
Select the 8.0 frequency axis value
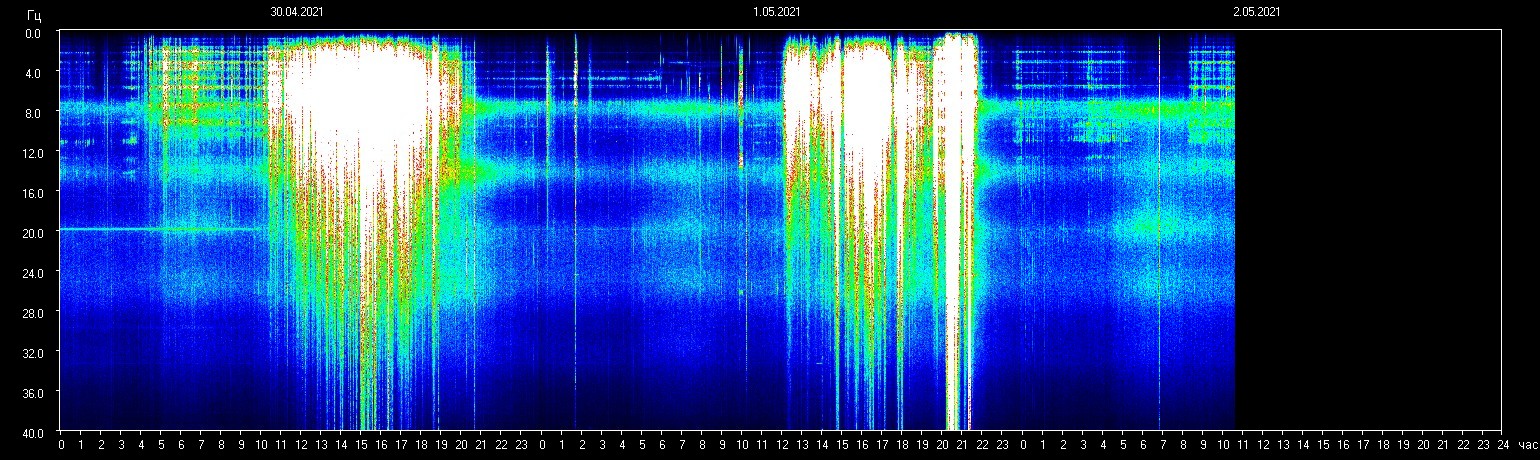point(33,113)
